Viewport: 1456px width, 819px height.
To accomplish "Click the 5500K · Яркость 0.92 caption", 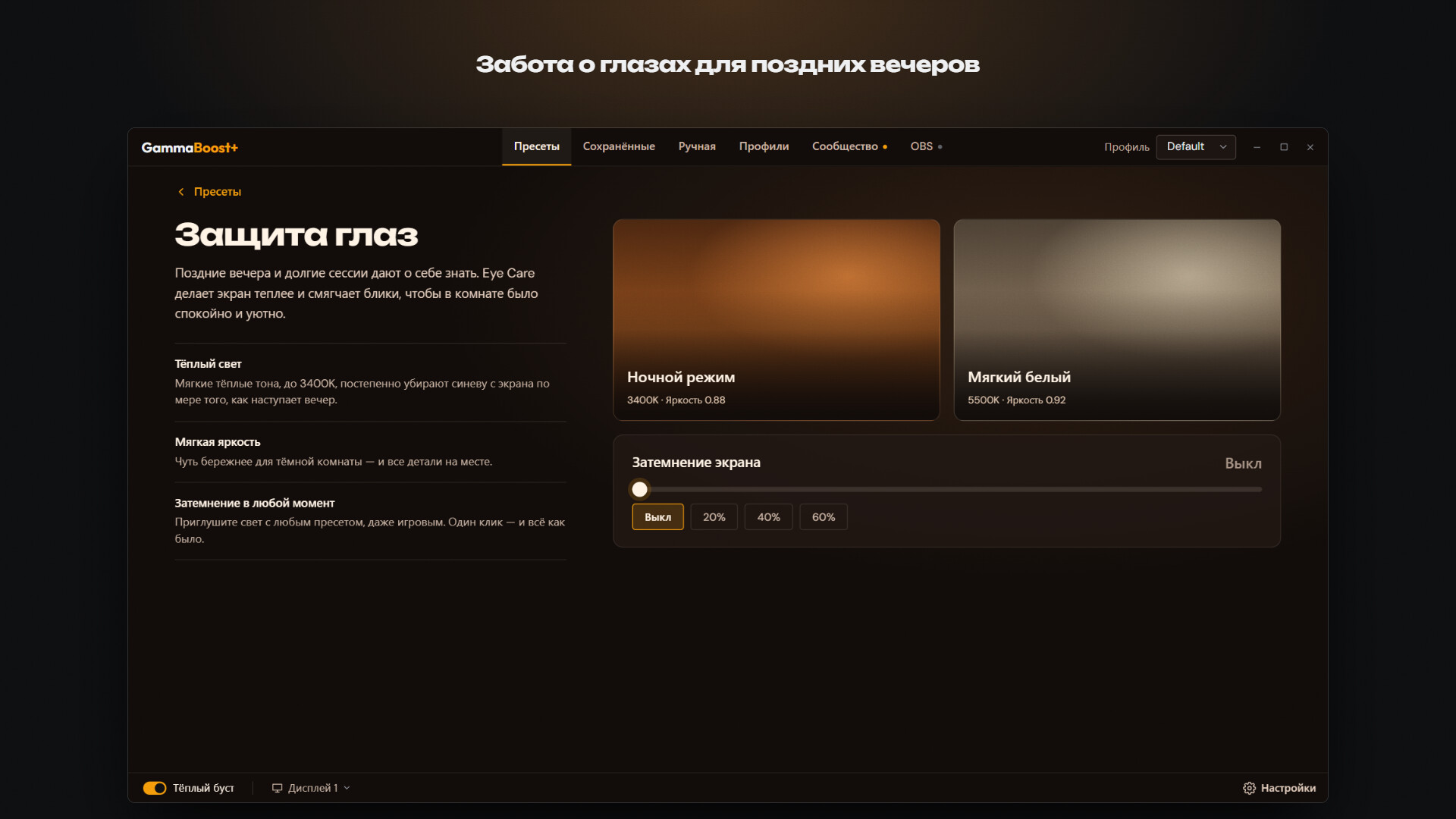I will [x=1016, y=400].
